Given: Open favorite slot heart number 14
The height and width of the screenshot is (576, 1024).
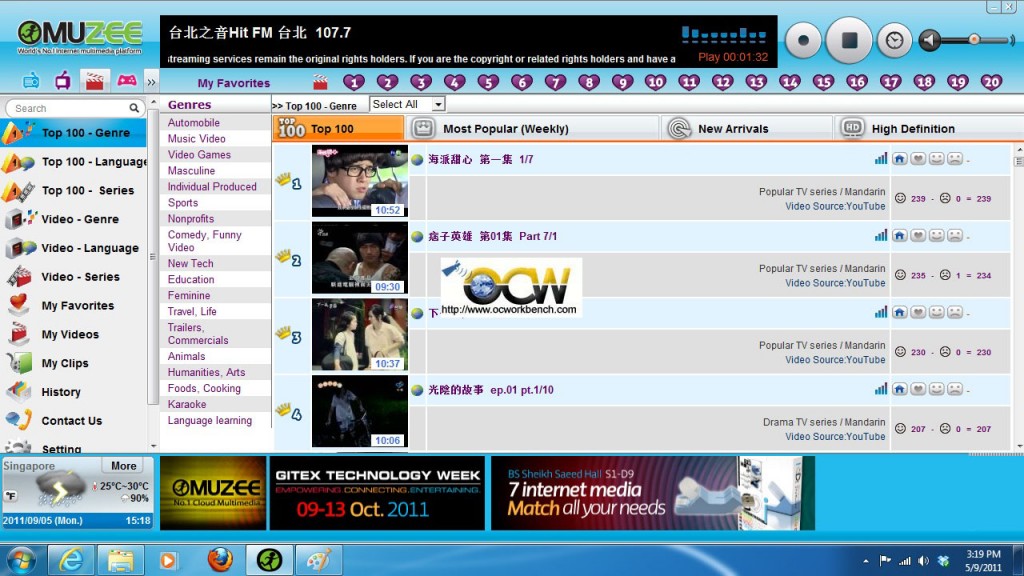Looking at the screenshot, I should tap(790, 82).
